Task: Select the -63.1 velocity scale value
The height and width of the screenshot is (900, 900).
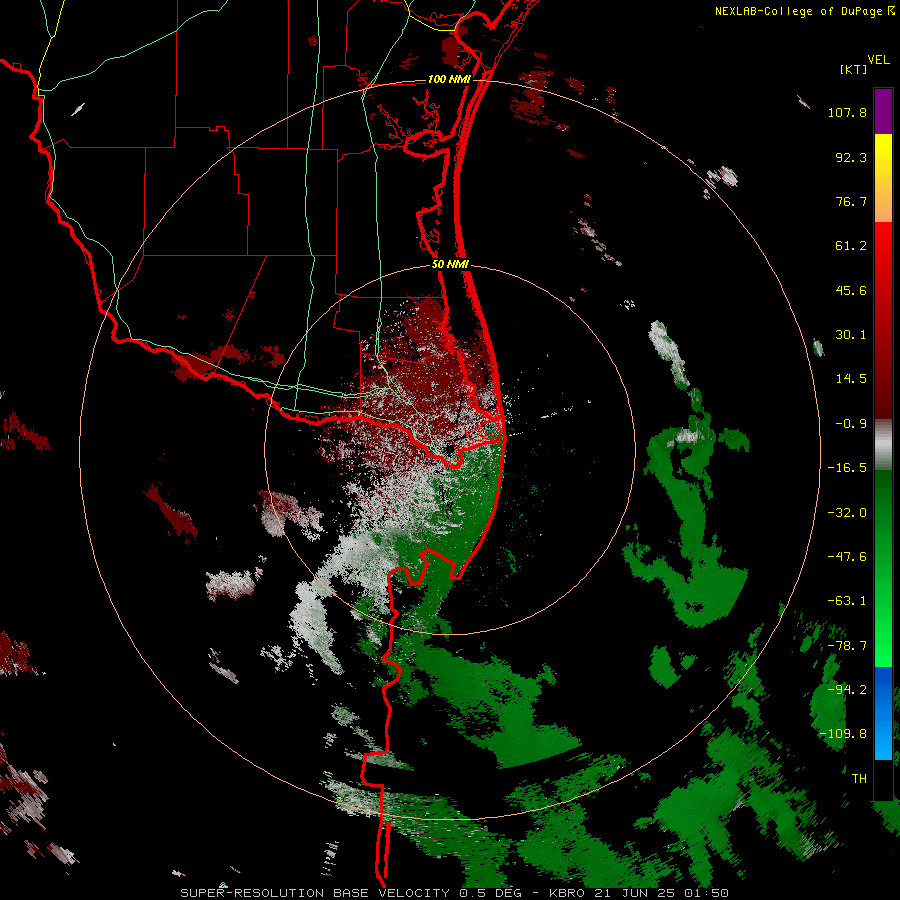Action: (x=847, y=601)
